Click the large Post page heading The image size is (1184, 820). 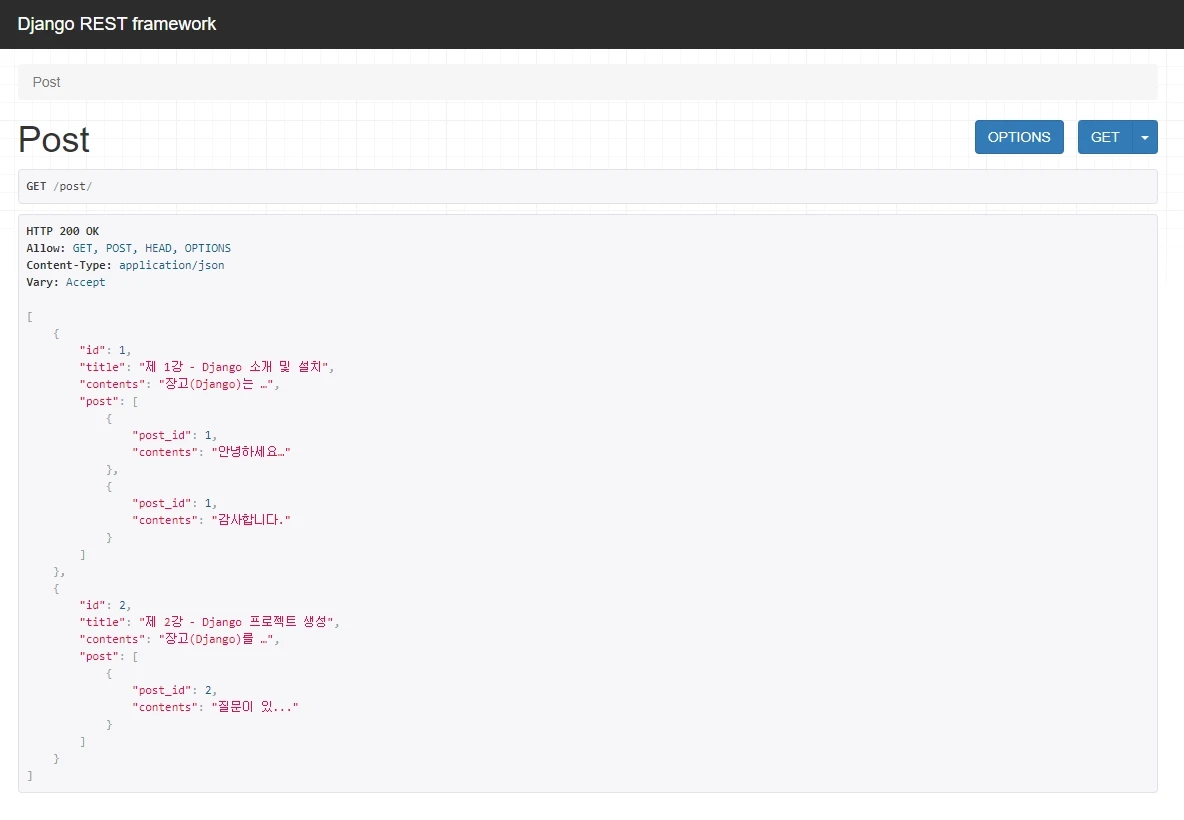(x=54, y=140)
